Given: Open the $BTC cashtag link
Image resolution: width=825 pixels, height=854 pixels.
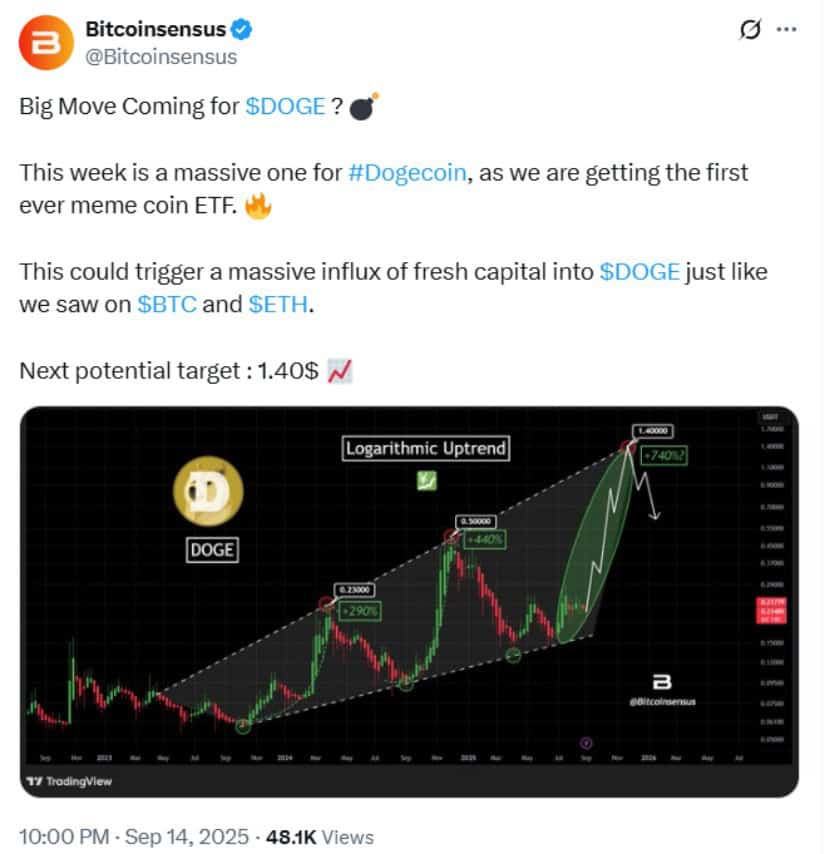Looking at the screenshot, I should coord(167,304).
